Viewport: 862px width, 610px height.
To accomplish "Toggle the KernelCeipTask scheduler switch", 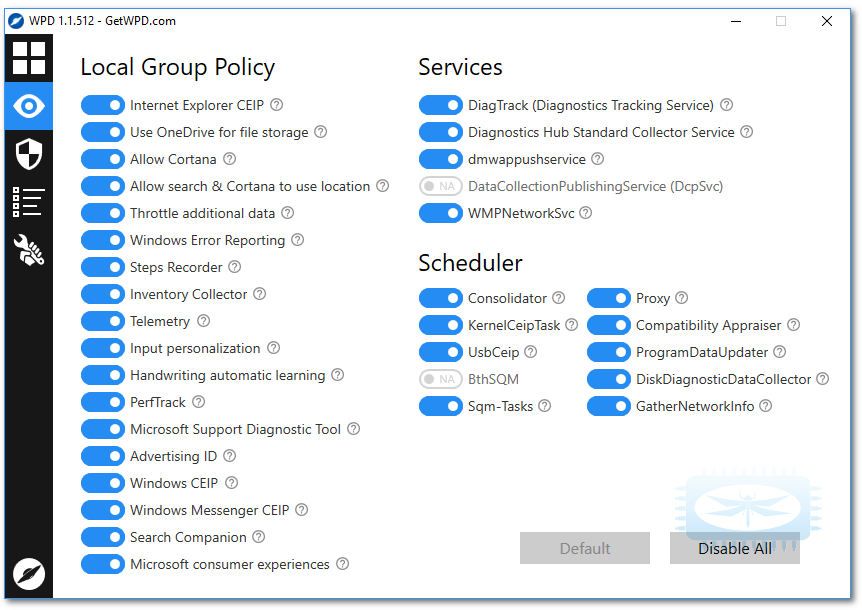I will [441, 325].
